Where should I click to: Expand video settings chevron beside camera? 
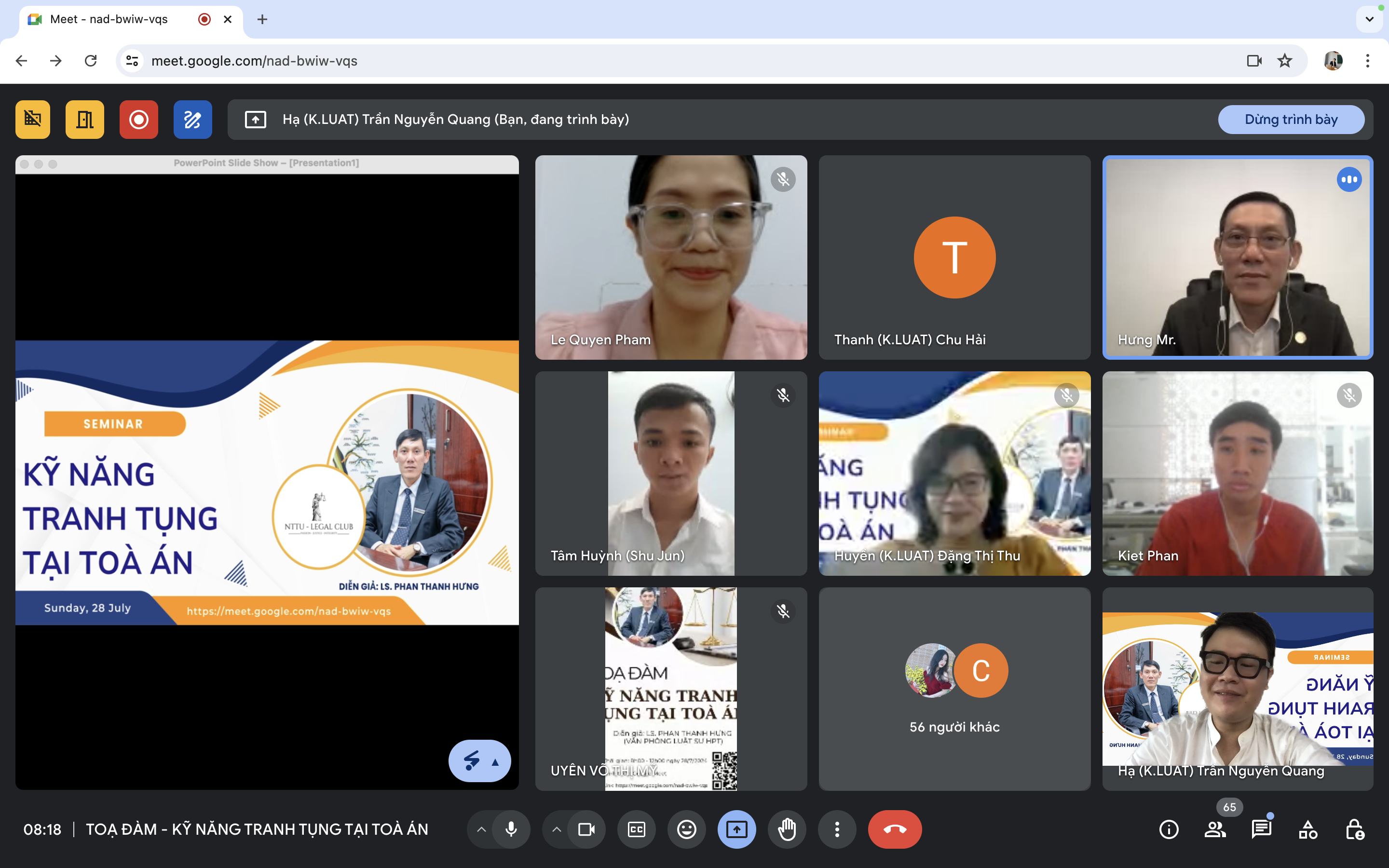click(556, 829)
